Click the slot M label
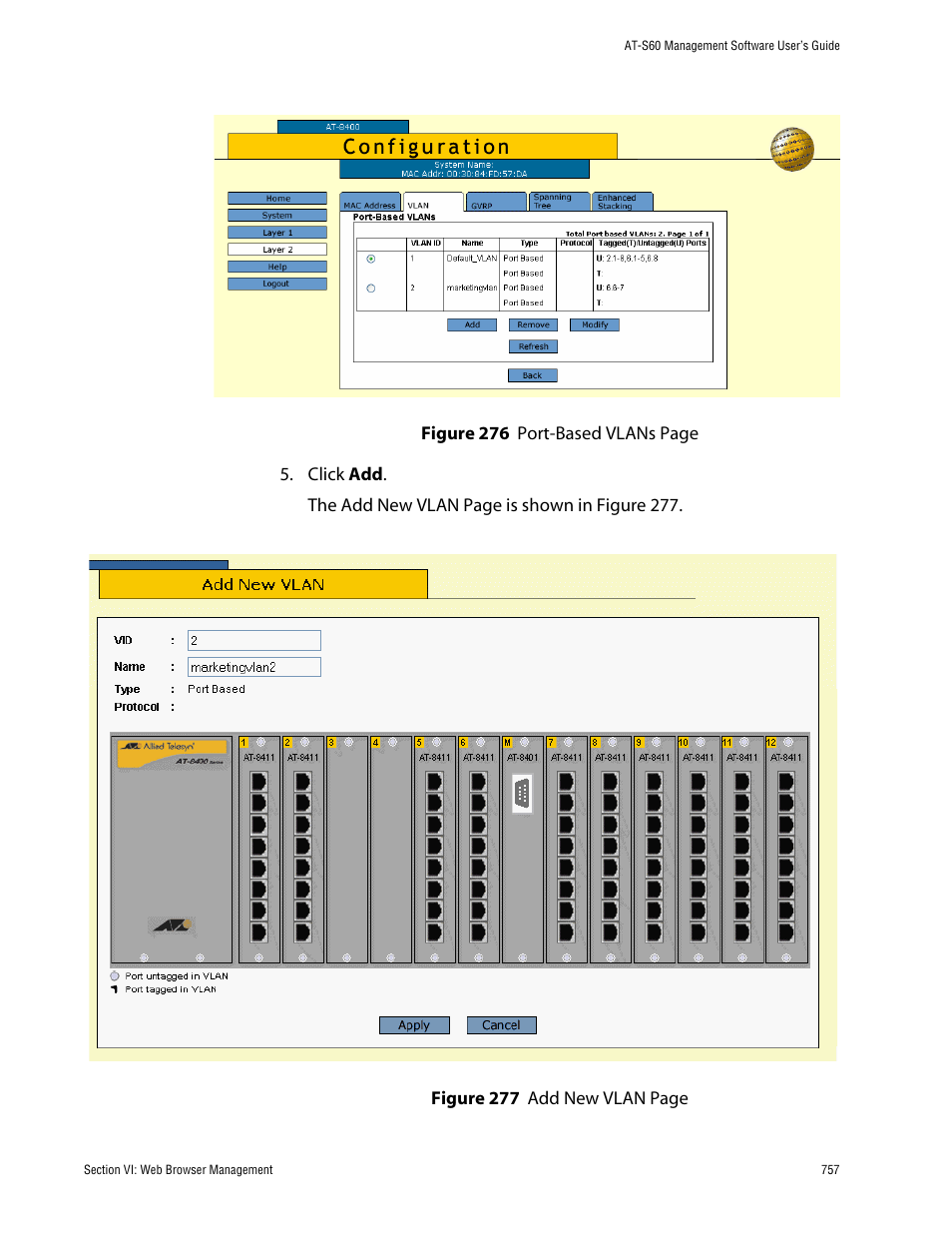Image resolution: width=952 pixels, height=1233 pixels. 507,743
